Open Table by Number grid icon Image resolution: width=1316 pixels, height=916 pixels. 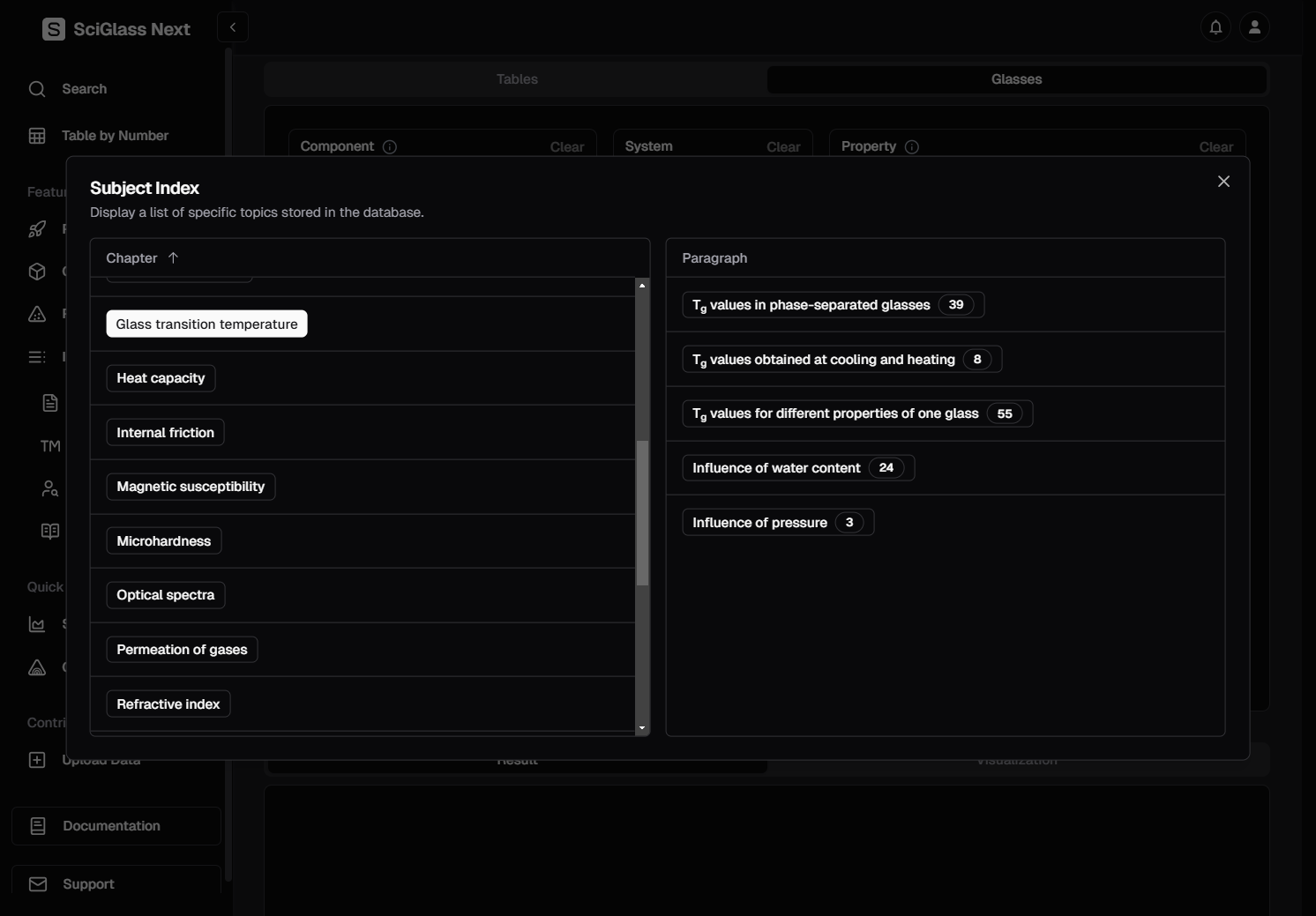[x=37, y=136]
